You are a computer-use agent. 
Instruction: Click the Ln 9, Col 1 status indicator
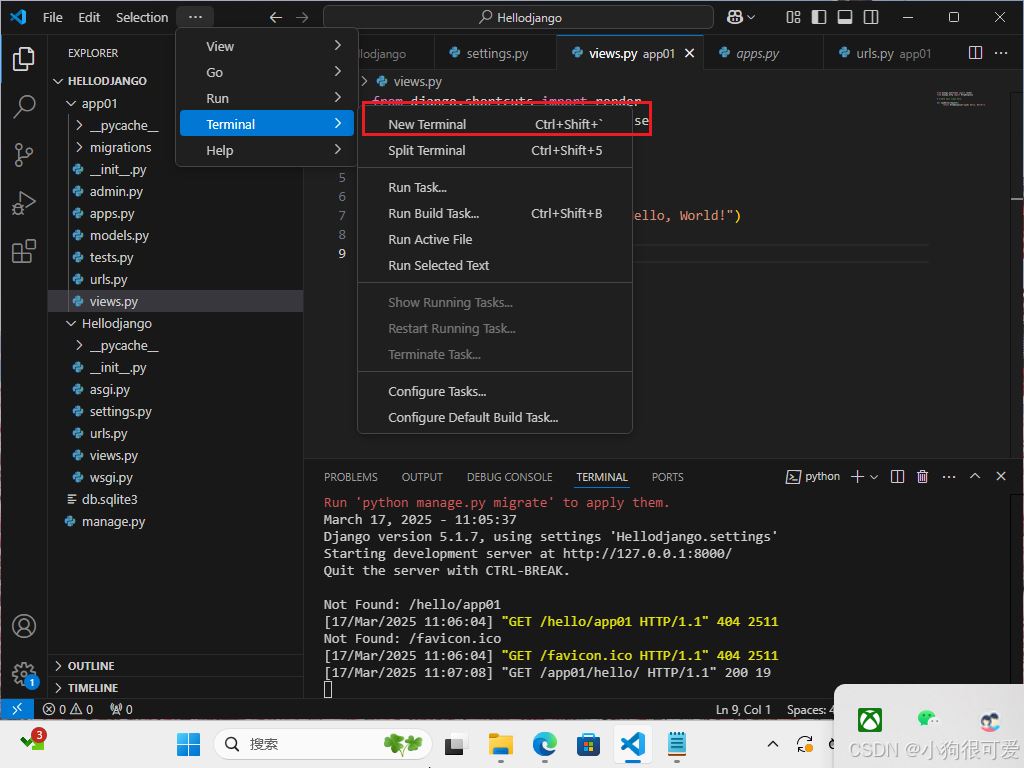[x=743, y=709]
